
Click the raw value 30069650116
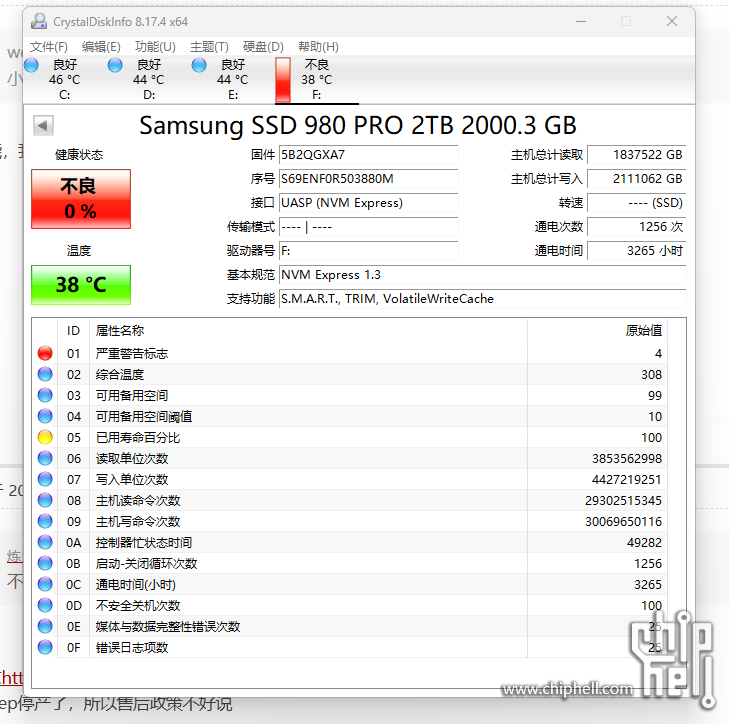click(x=623, y=522)
